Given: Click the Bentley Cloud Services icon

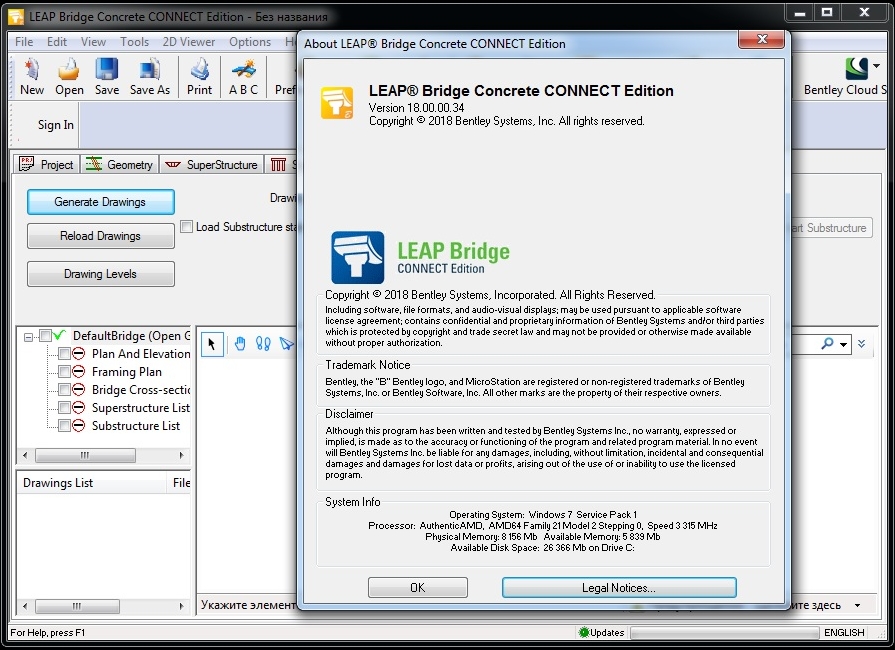Looking at the screenshot, I should tap(857, 68).
